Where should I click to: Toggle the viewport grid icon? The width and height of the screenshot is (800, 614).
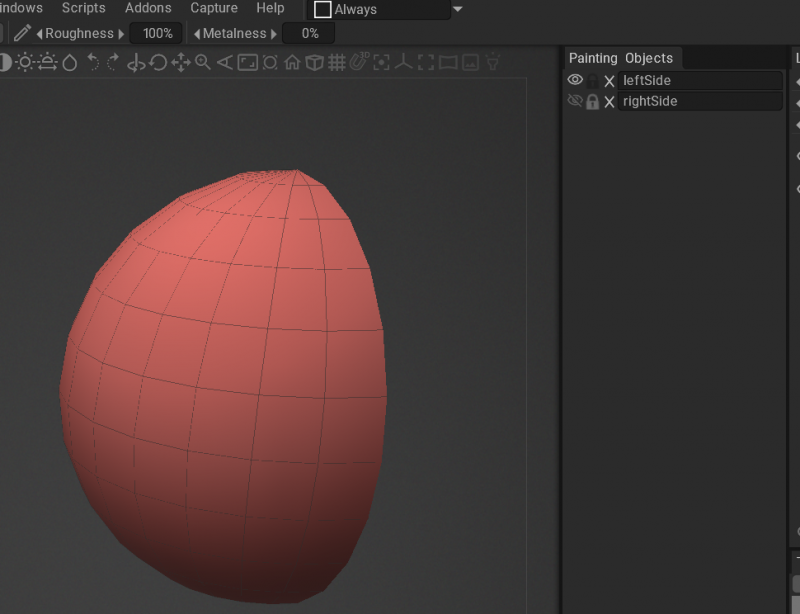click(x=337, y=63)
